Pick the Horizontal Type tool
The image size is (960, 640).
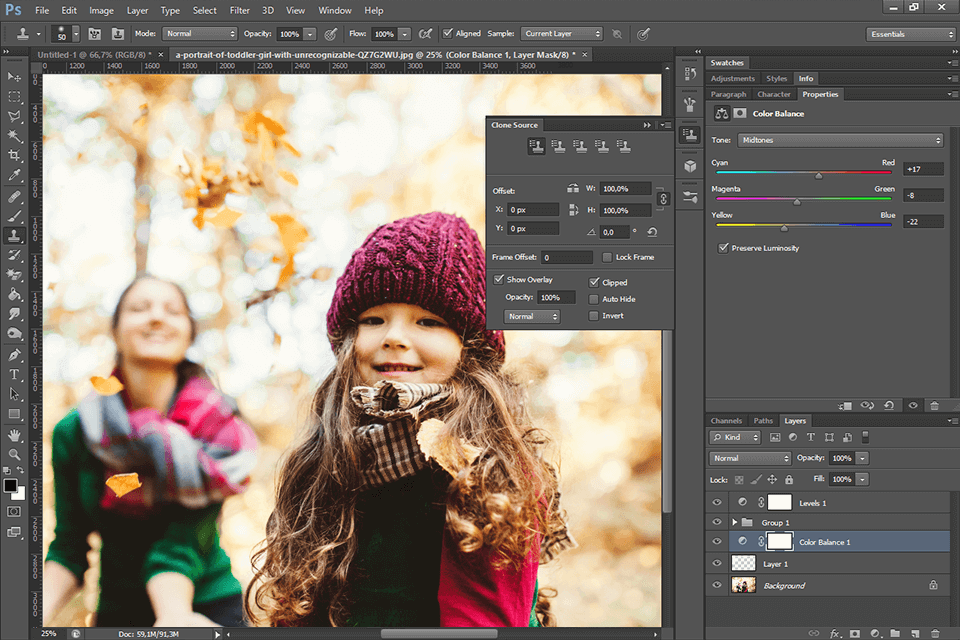(x=14, y=375)
